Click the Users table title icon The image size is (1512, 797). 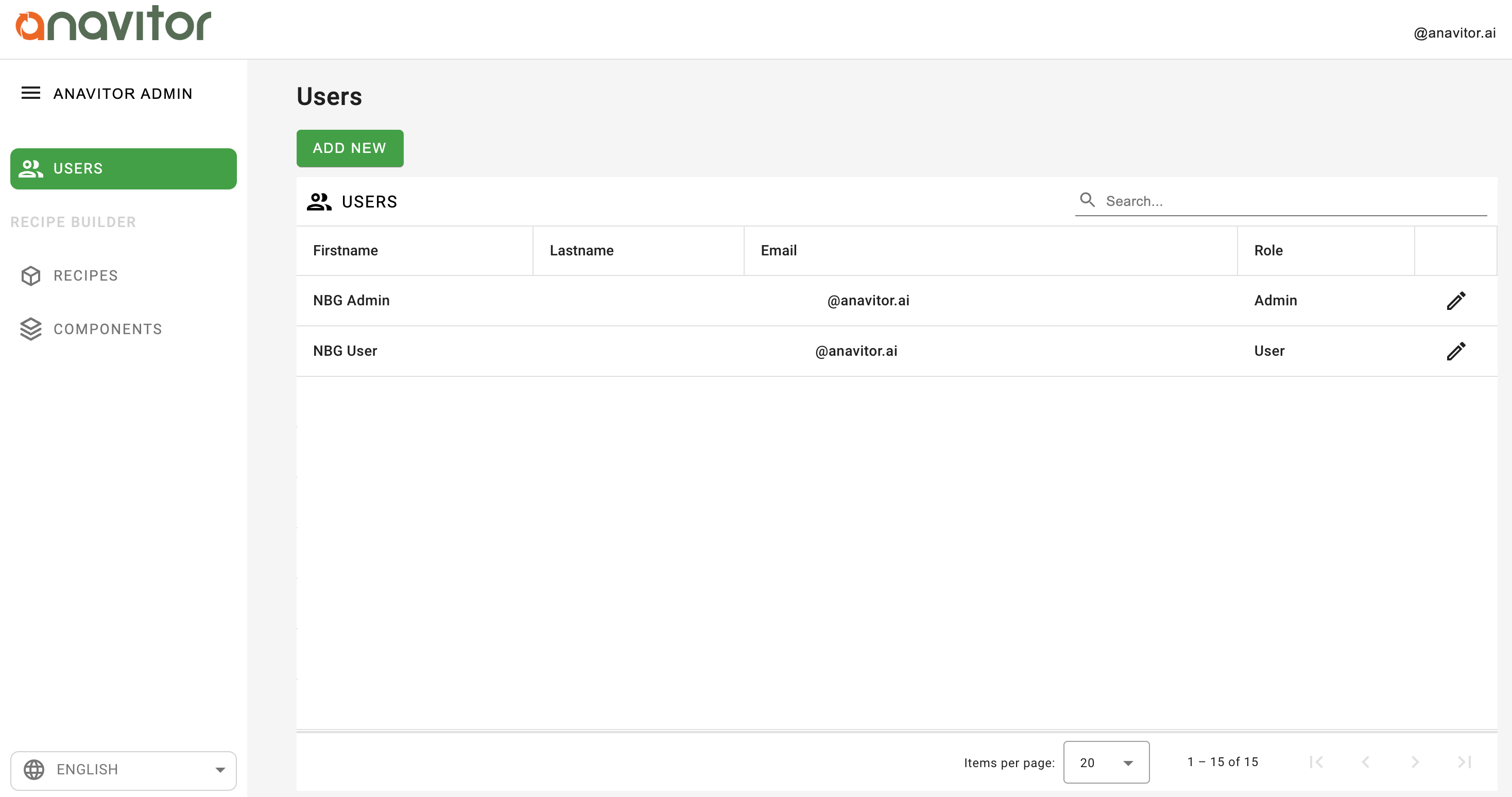pyautogui.click(x=319, y=202)
